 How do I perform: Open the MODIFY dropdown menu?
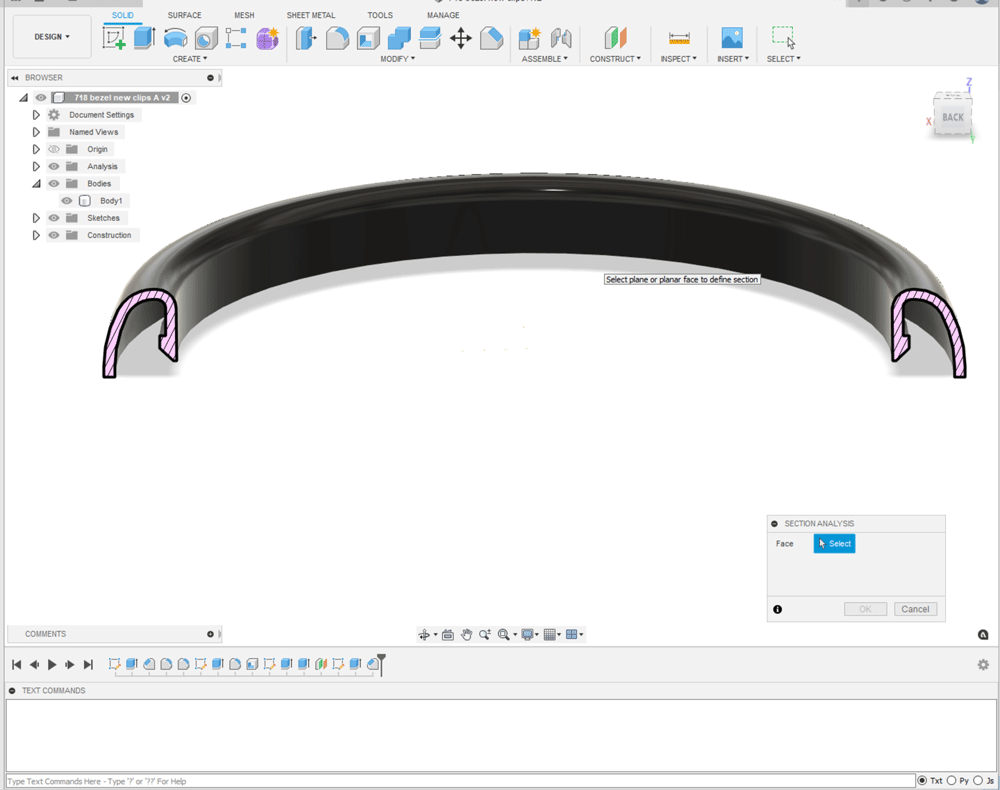click(x=397, y=59)
